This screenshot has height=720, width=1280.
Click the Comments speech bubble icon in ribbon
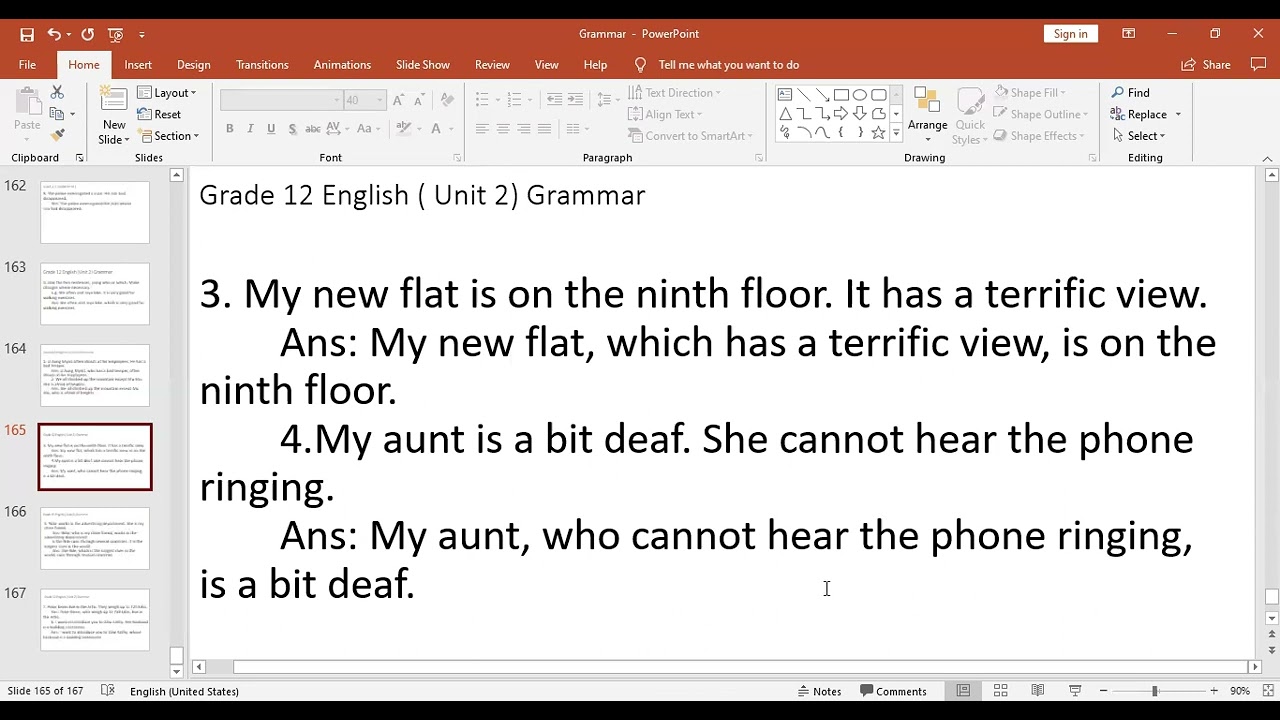(1258, 65)
